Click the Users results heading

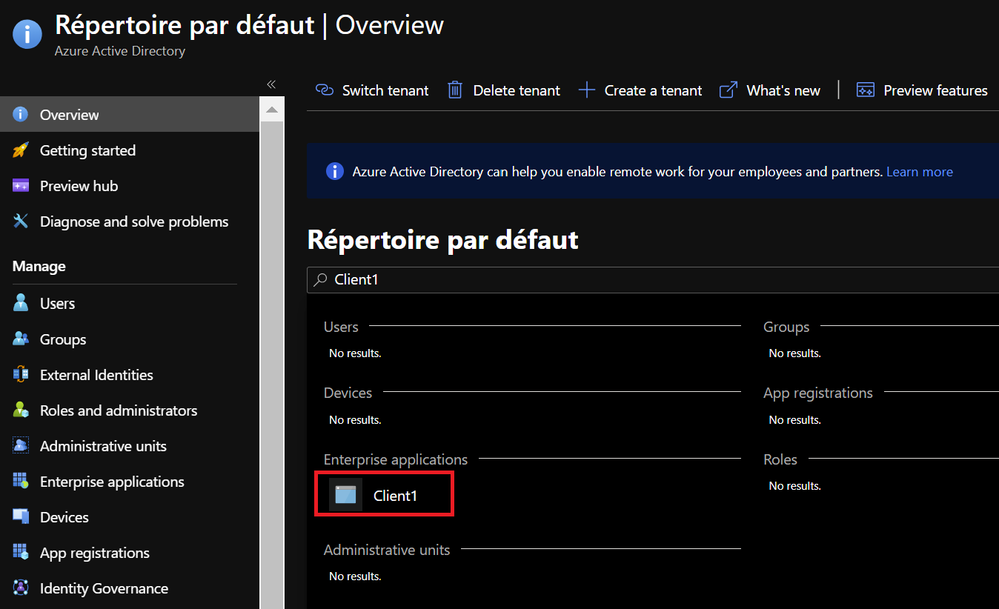tap(341, 327)
